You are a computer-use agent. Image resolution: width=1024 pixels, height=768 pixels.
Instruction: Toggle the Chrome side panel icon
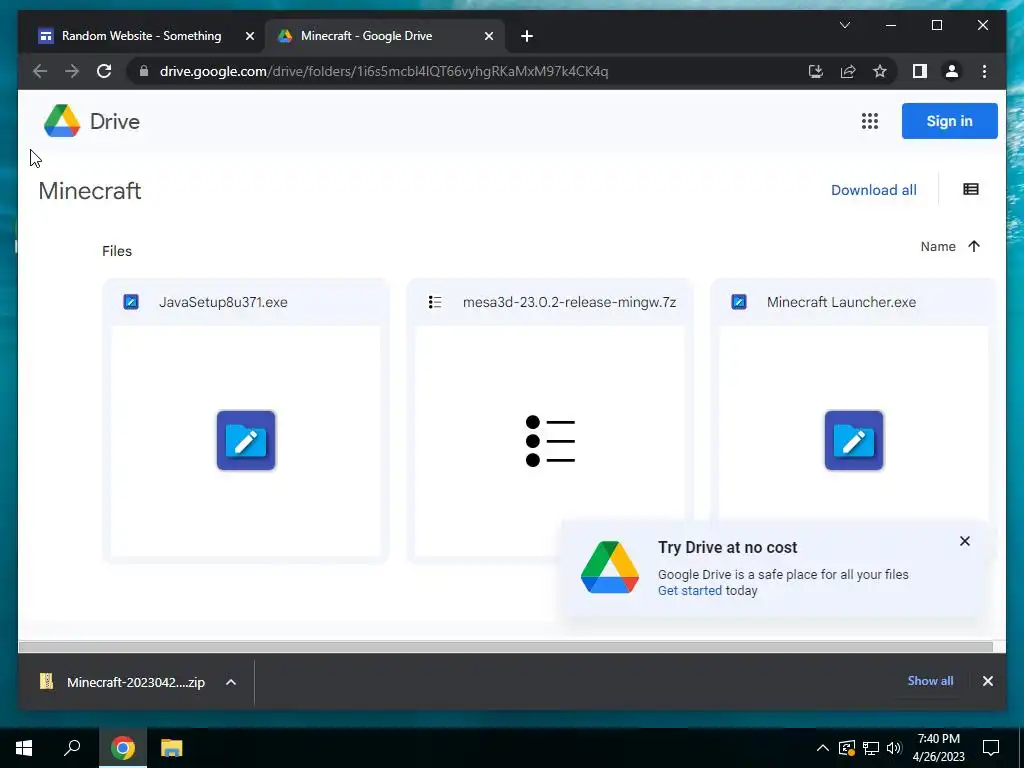coord(920,71)
